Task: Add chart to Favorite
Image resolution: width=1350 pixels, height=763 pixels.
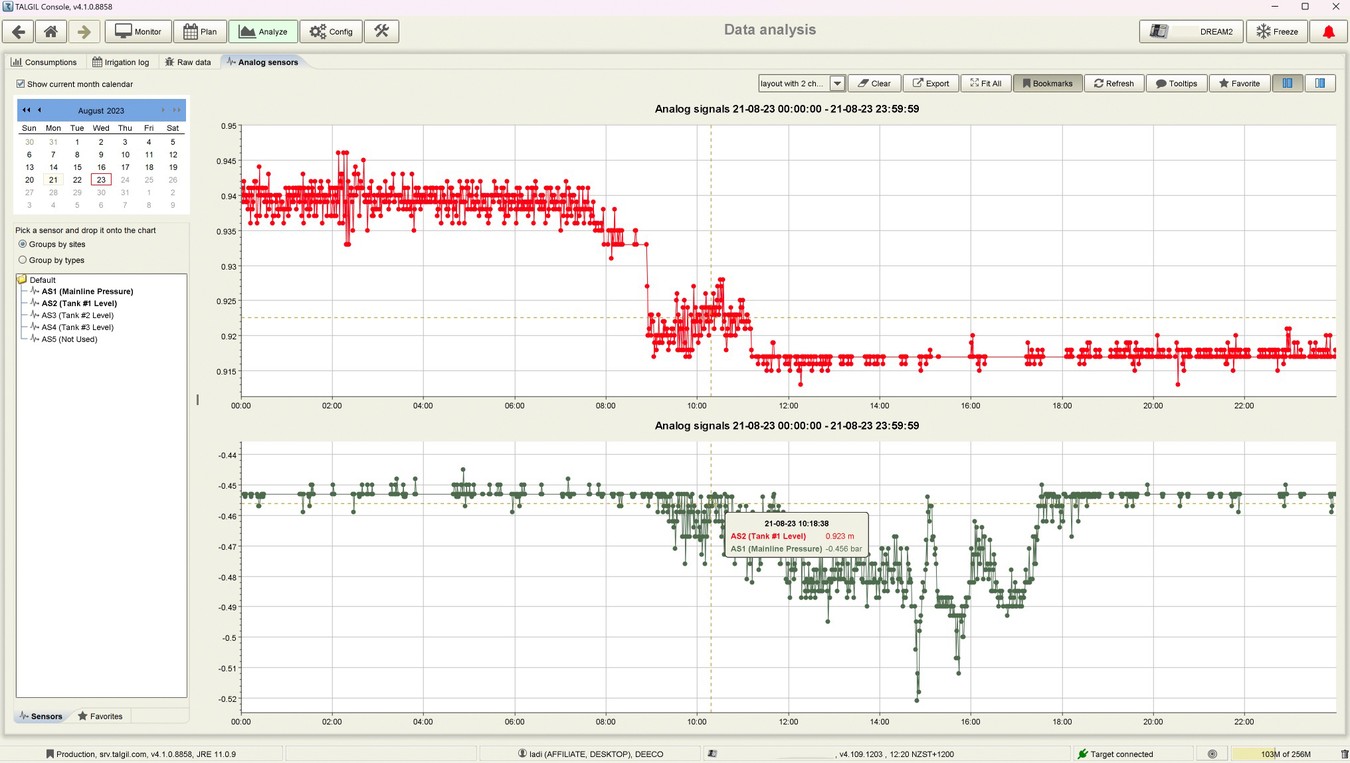Action: coord(1239,83)
